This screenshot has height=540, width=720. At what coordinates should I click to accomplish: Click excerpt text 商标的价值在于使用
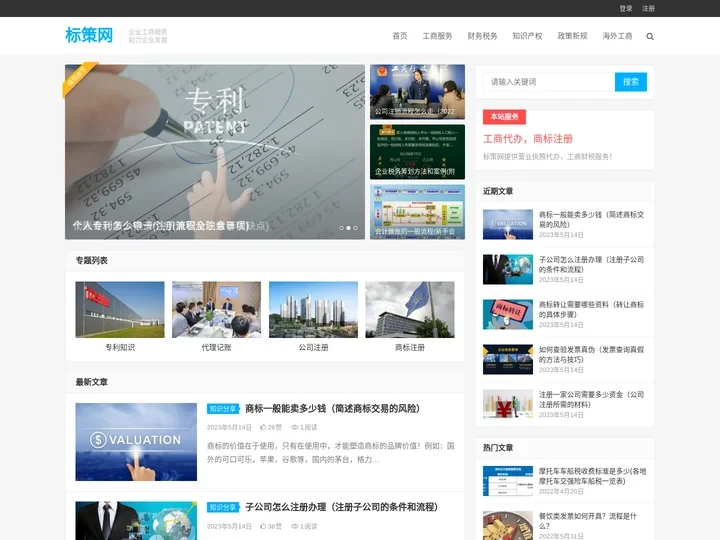click(x=331, y=452)
